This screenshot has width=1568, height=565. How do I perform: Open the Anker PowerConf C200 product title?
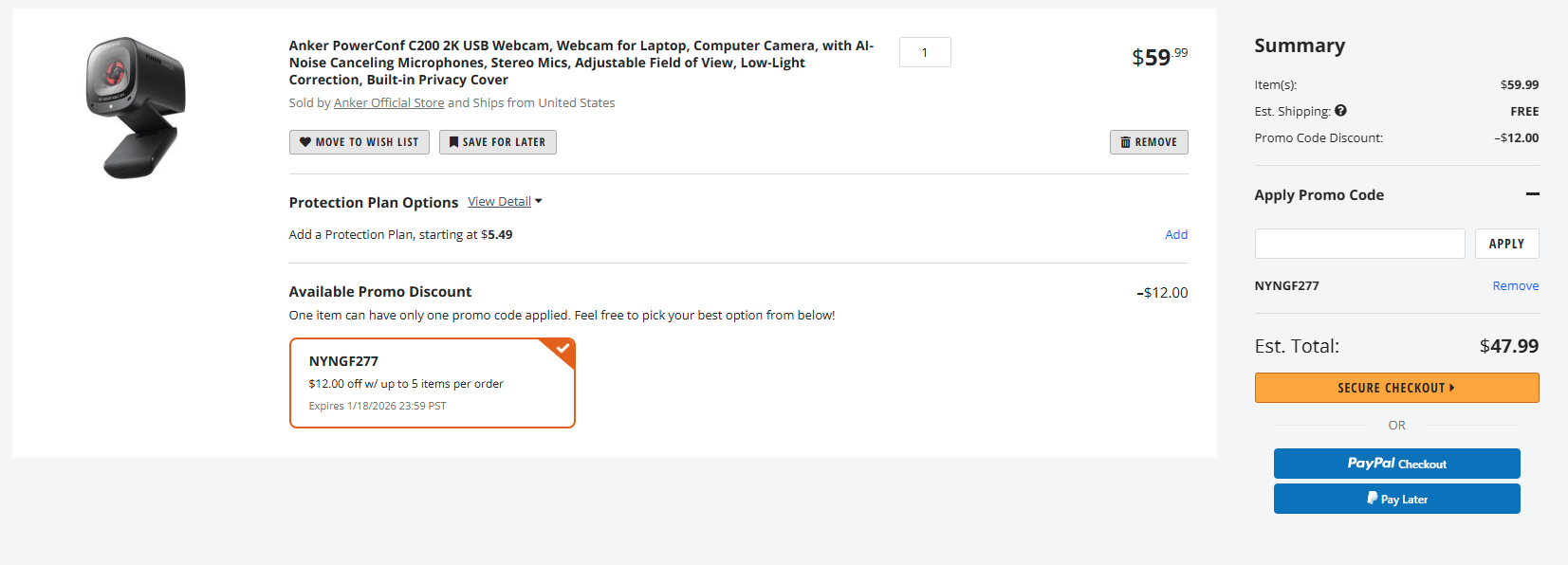(581, 63)
